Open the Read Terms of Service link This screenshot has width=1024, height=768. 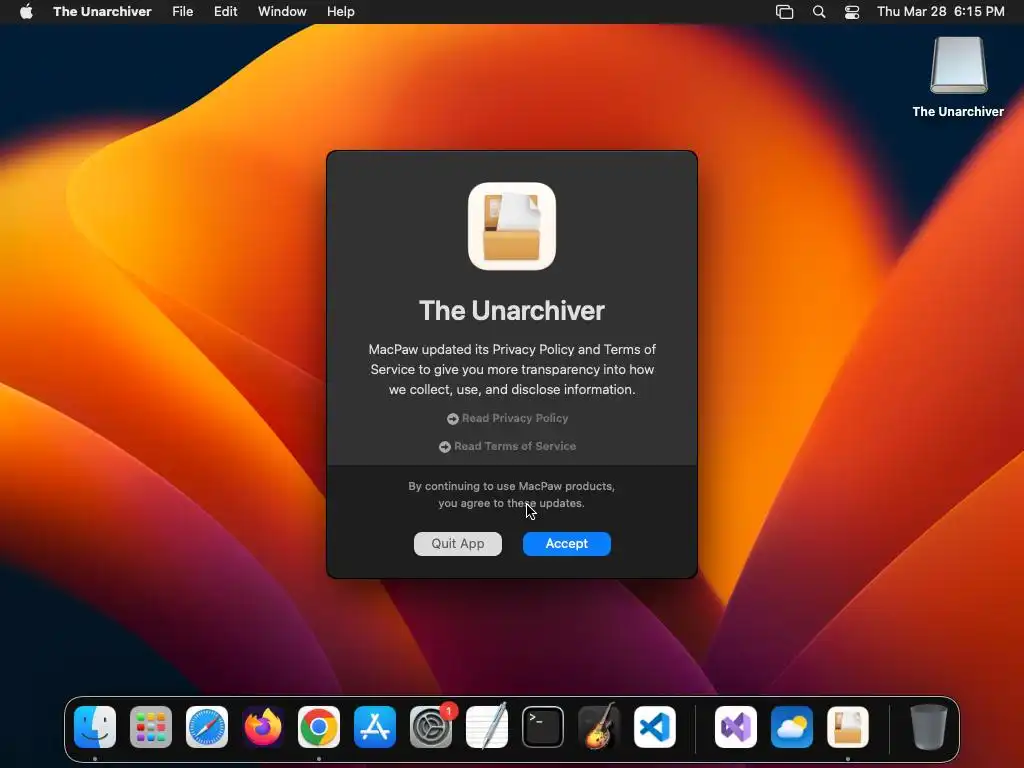[x=507, y=446]
